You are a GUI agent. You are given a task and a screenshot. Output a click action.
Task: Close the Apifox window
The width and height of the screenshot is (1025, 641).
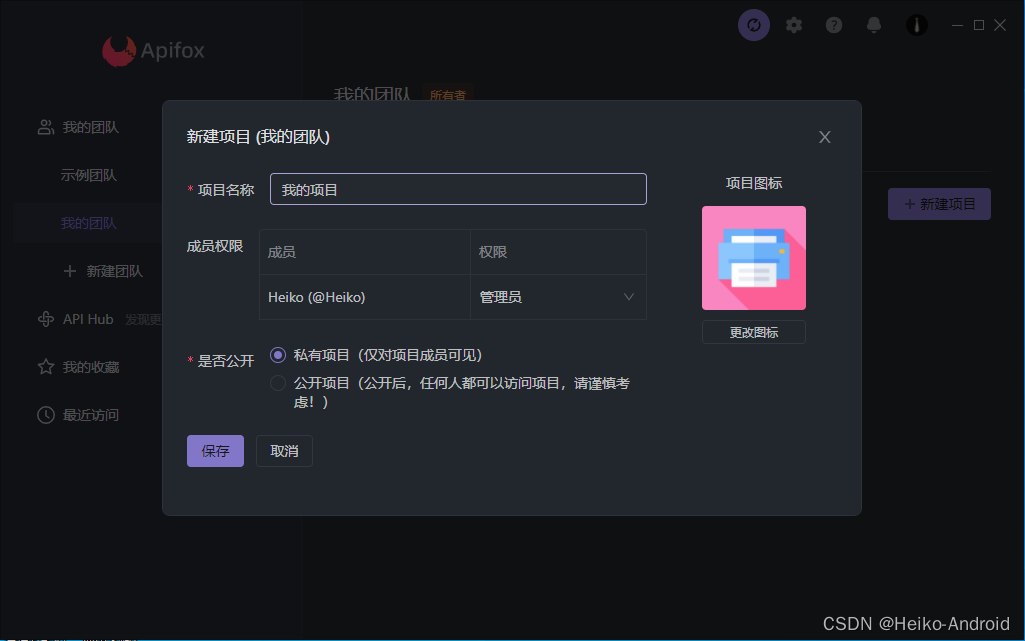point(1000,25)
